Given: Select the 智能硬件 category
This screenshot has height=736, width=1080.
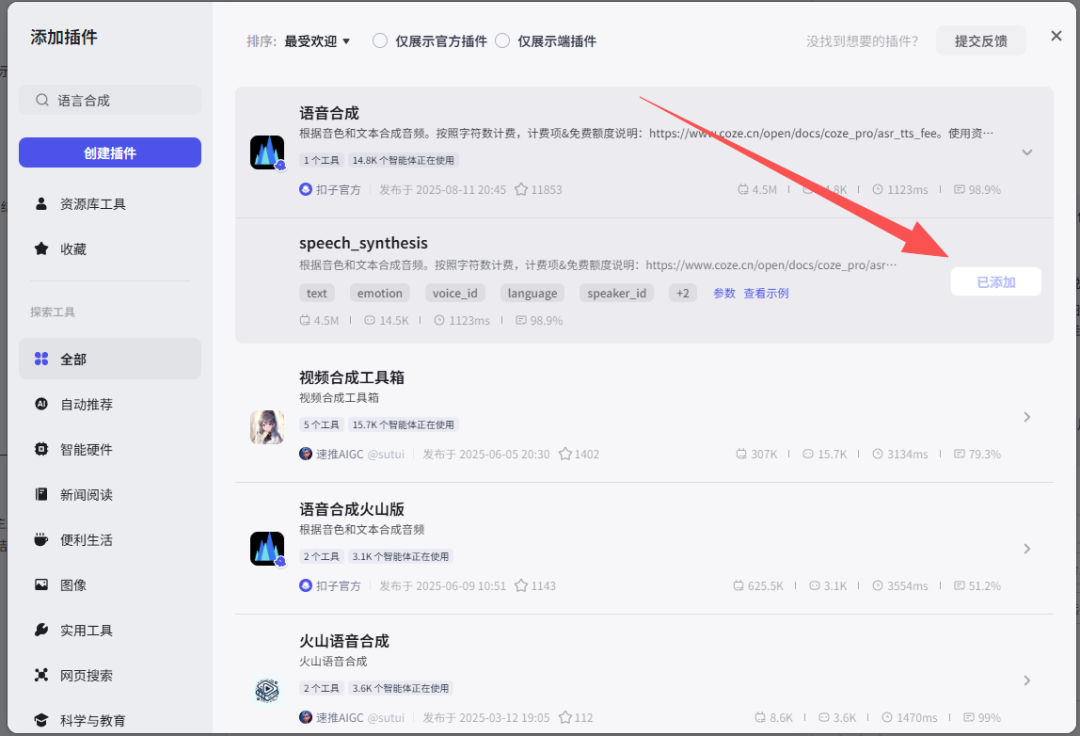Looking at the screenshot, I should (110, 450).
